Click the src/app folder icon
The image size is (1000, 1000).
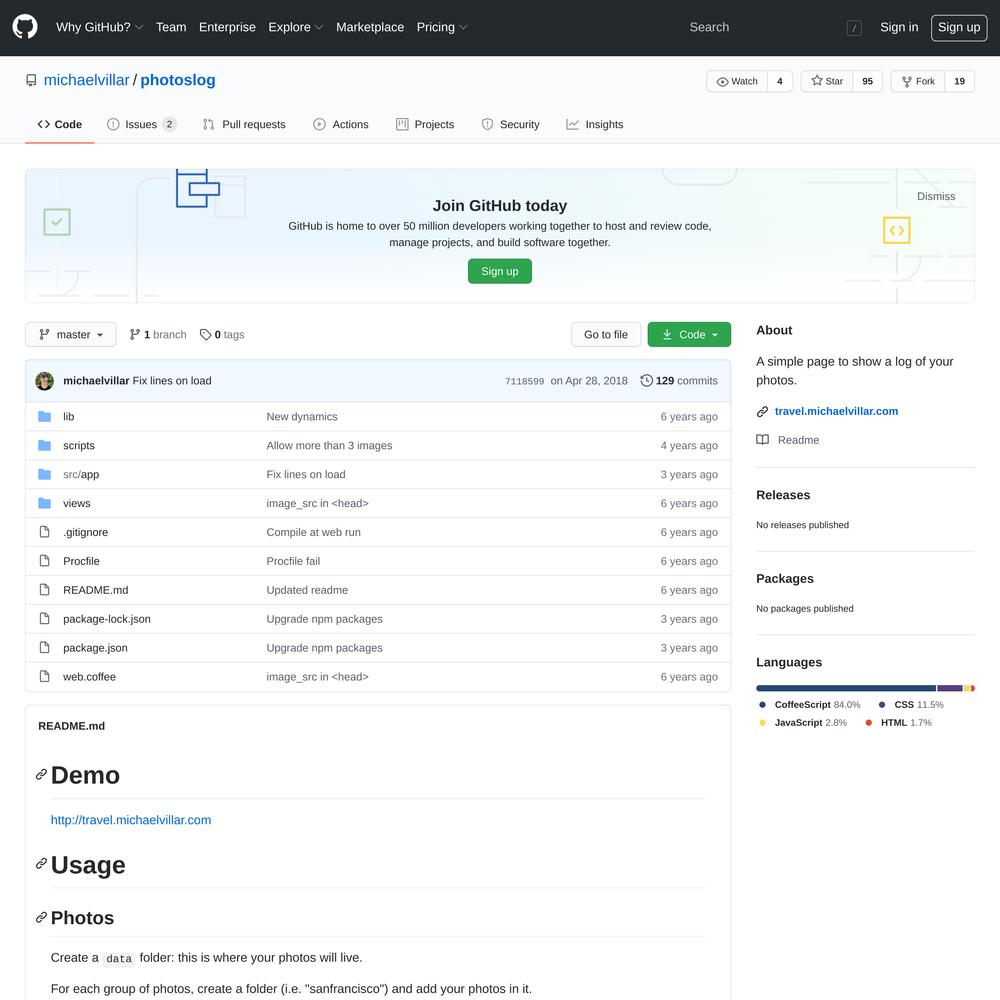pyautogui.click(x=45, y=474)
